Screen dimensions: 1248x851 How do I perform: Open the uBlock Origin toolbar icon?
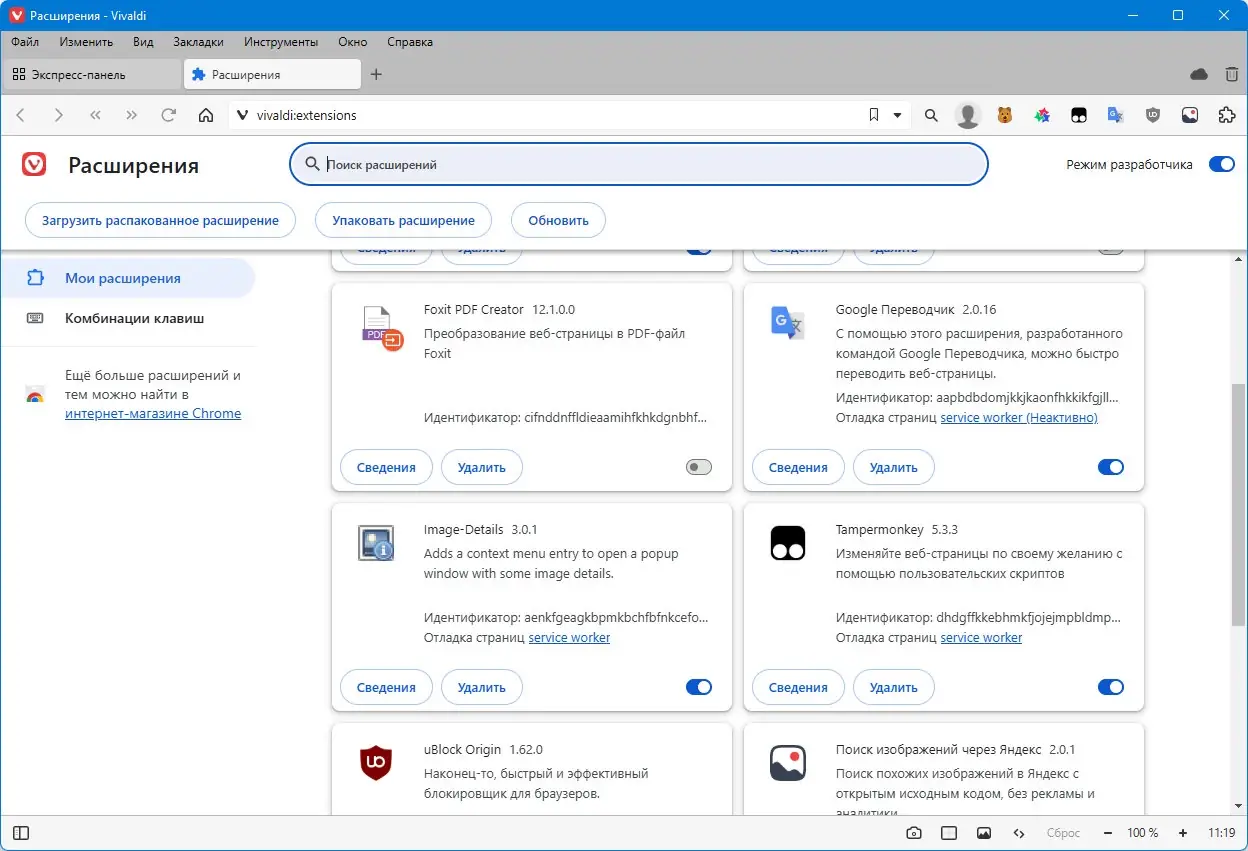click(x=1153, y=115)
